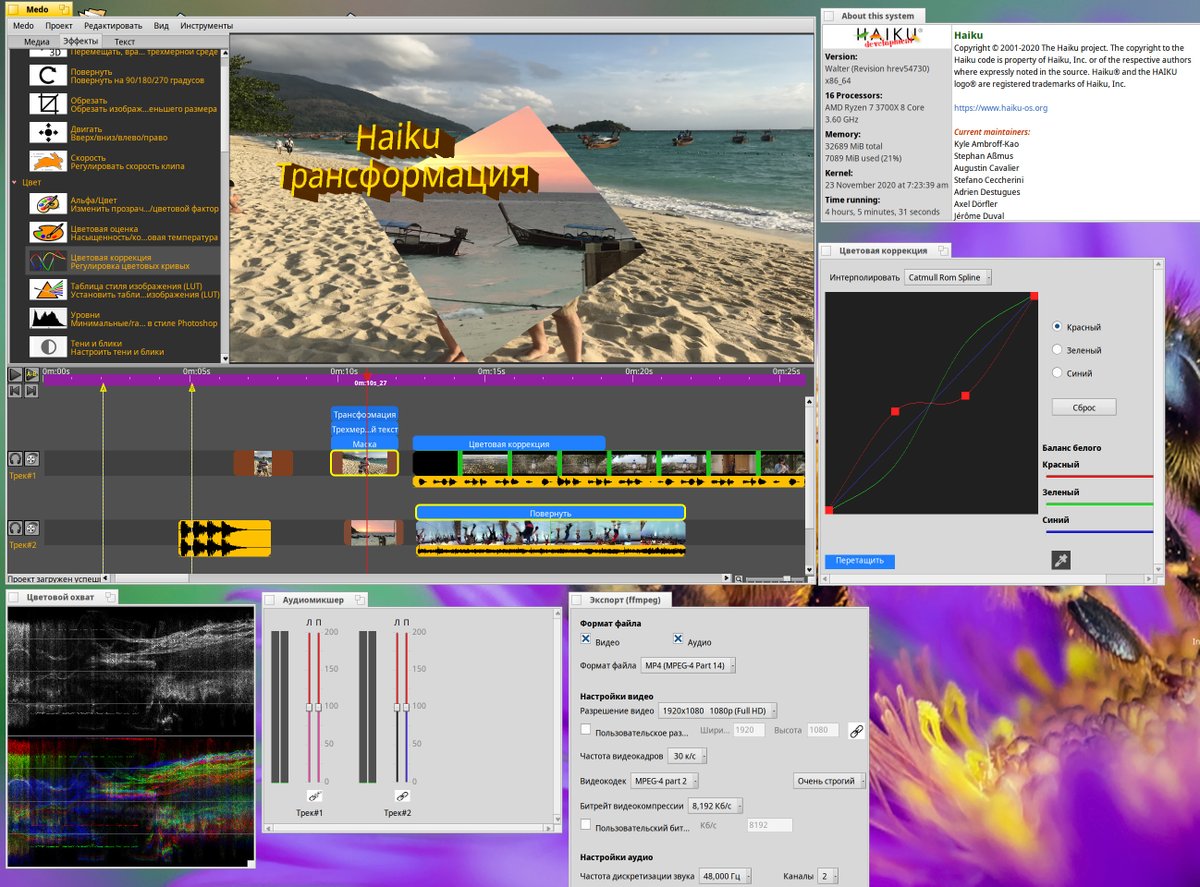Uncheck the Аудио checkbox in the Export window
The image size is (1200, 887).
(x=678, y=640)
